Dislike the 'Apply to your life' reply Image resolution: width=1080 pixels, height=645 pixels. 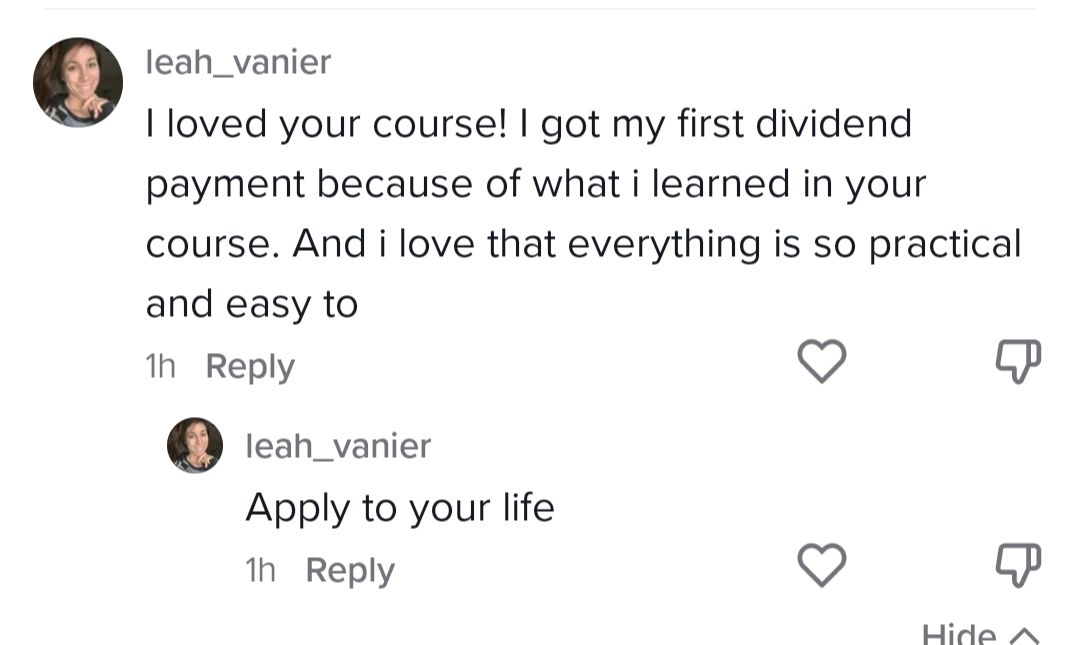1018,565
